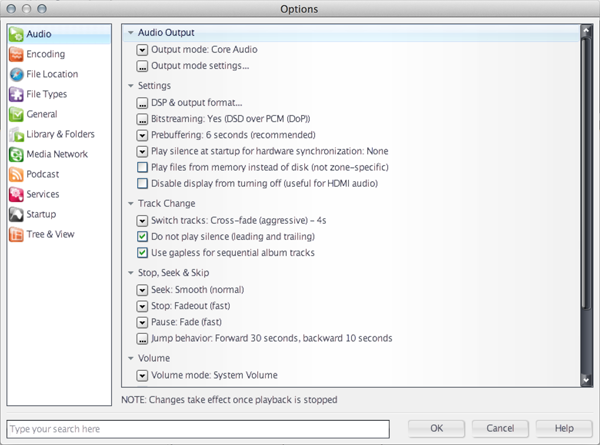The width and height of the screenshot is (600, 445).
Task: Open Volume mode System Volume dropdown
Action: [x=142, y=375]
